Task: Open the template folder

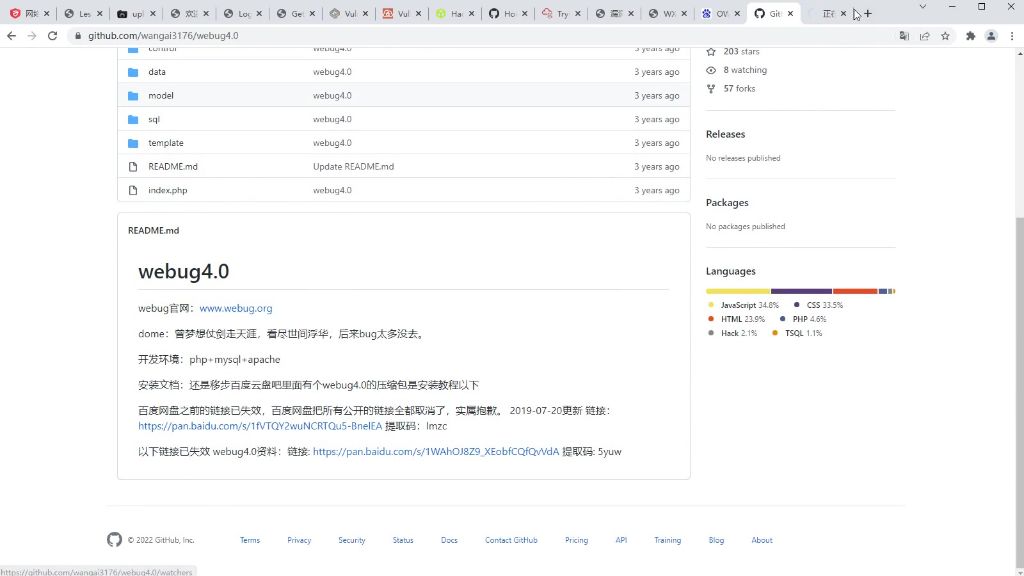Action: pos(166,143)
